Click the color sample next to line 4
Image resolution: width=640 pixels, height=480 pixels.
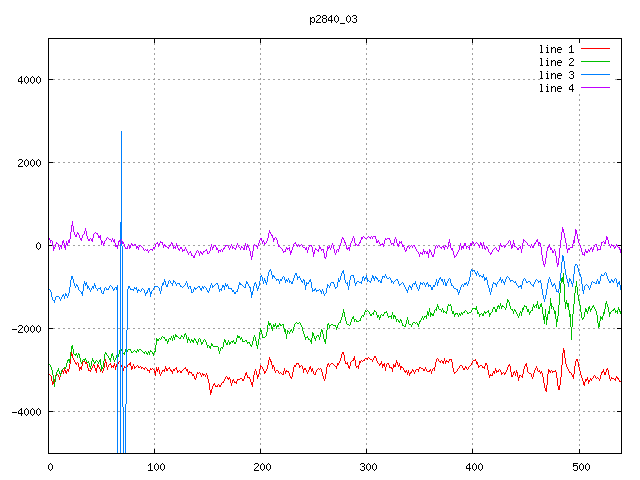(x=595, y=88)
